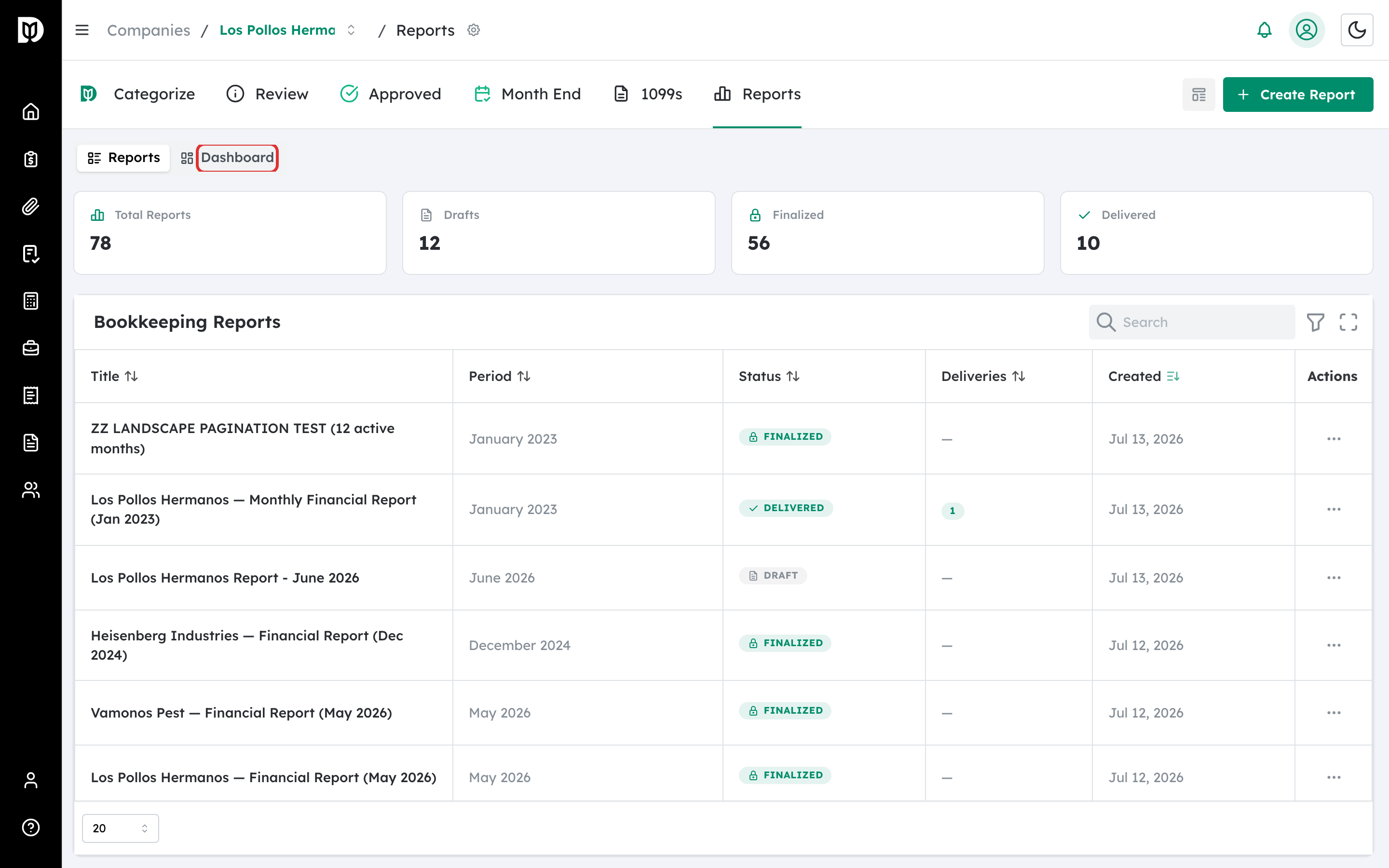
Task: Open actions menu for Heisenberg Industries report
Action: [1334, 645]
